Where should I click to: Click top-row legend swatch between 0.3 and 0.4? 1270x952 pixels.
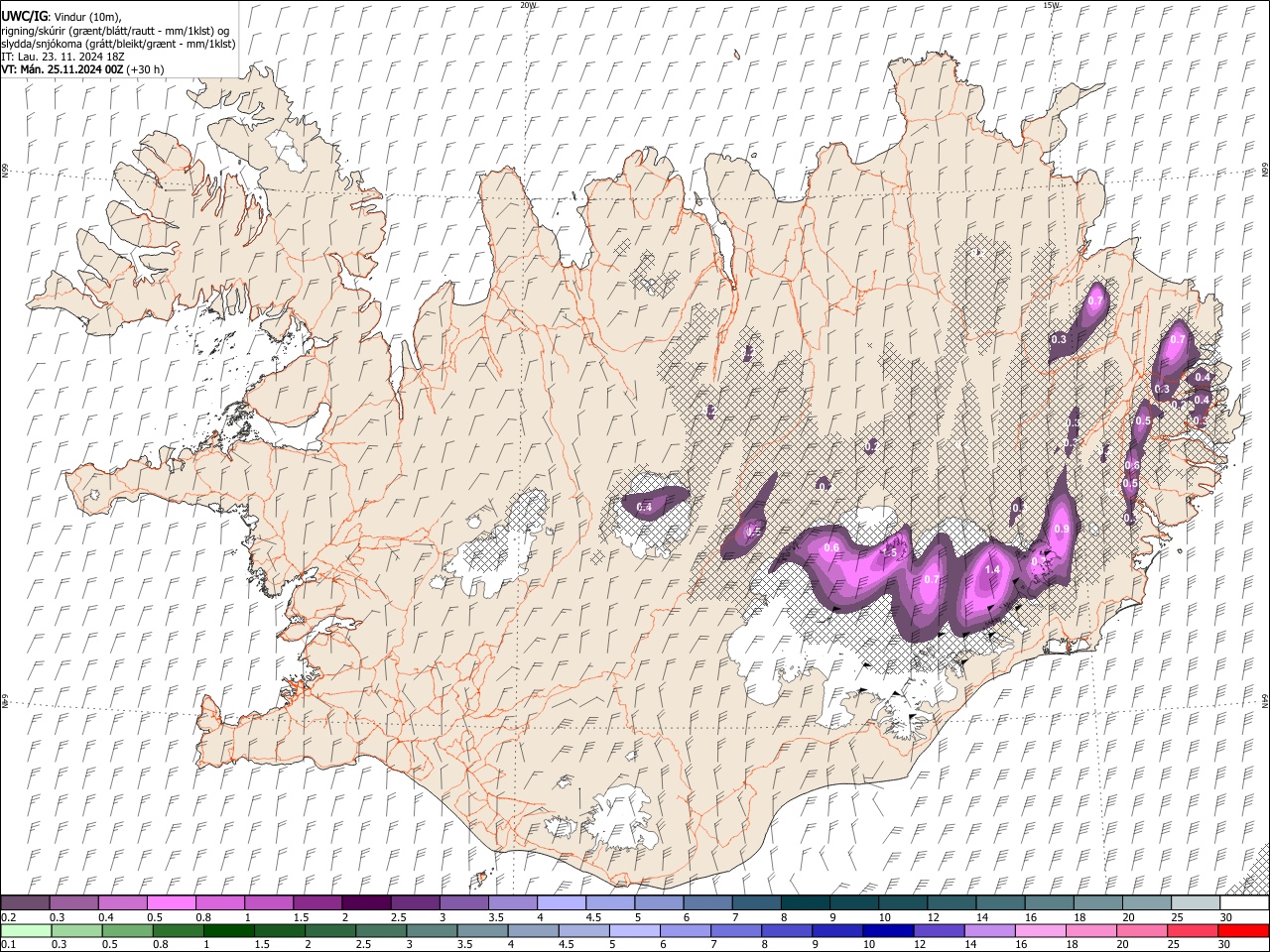[x=74, y=903]
